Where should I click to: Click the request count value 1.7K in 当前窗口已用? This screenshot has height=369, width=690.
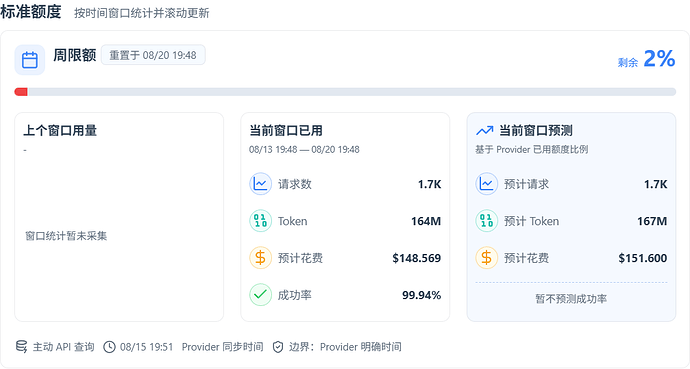click(x=429, y=184)
